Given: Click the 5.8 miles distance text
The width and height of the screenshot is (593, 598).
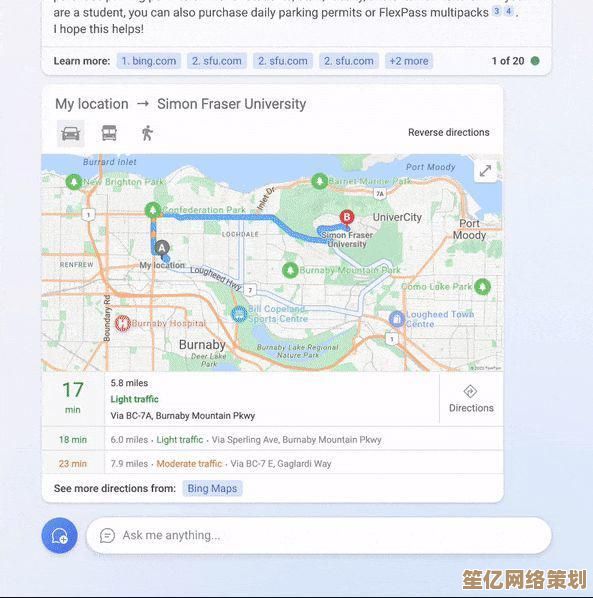Looking at the screenshot, I should click(129, 383).
